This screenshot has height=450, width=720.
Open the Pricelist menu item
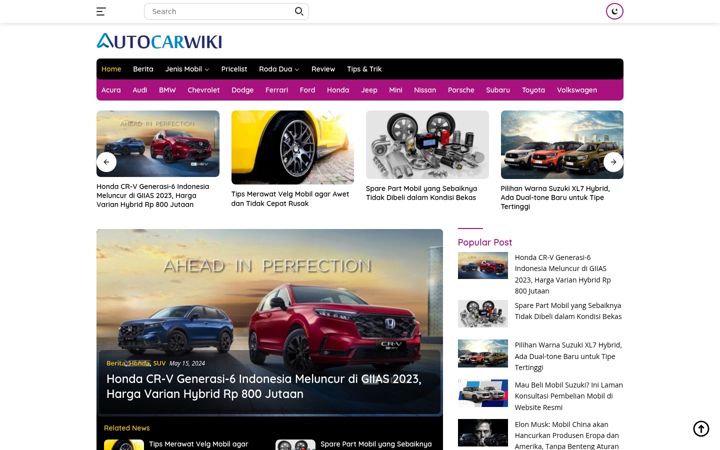click(x=234, y=69)
